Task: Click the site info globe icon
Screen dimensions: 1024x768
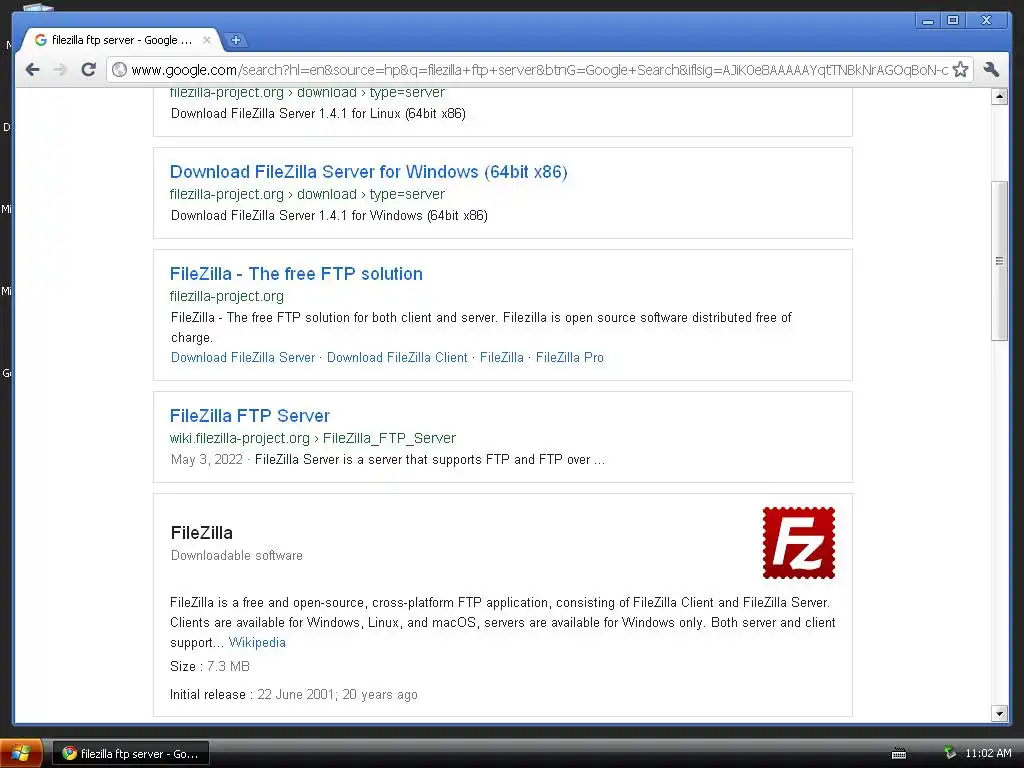Action: pyautogui.click(x=119, y=69)
